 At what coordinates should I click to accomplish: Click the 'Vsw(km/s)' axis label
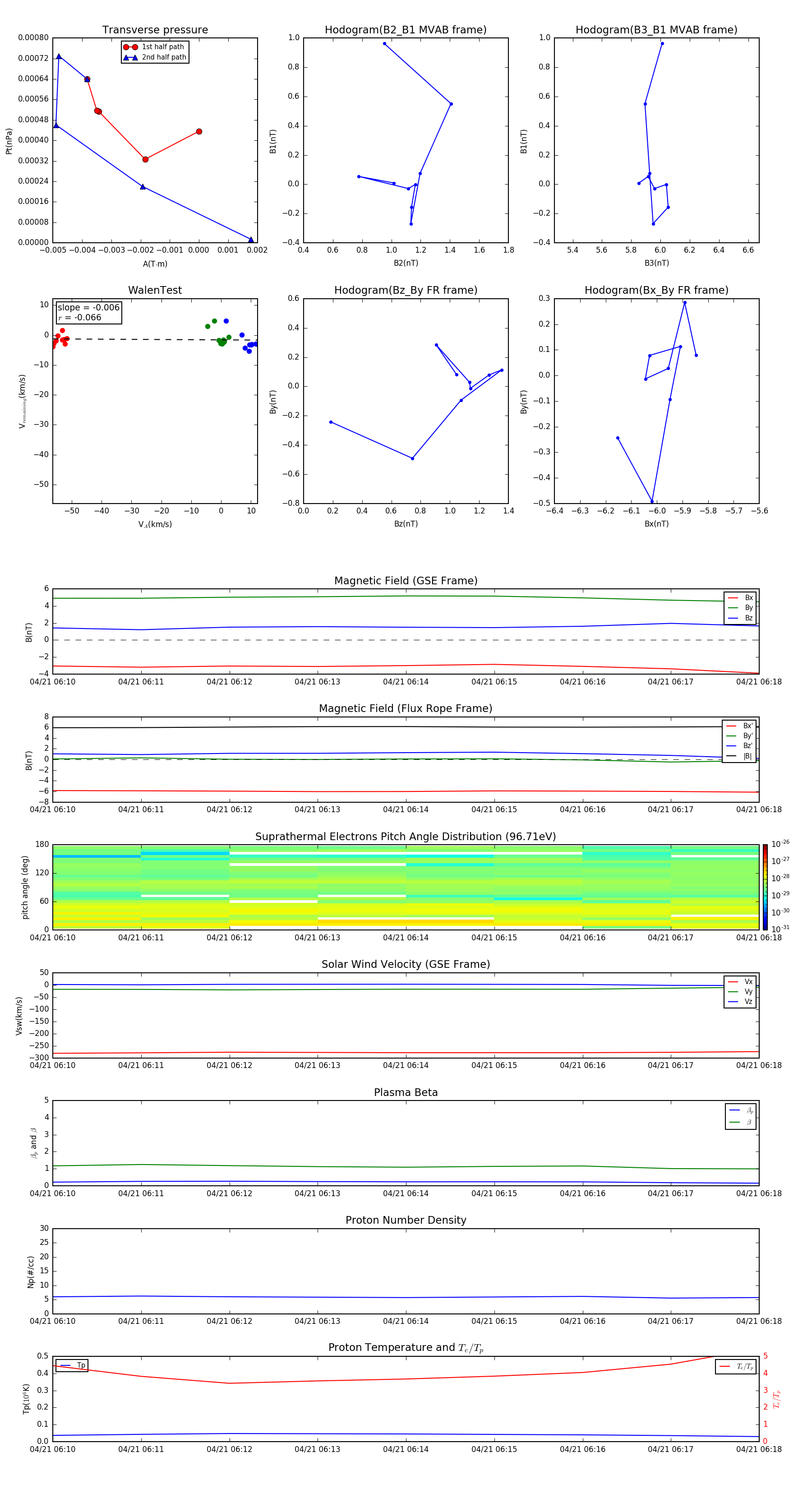(x=18, y=1016)
